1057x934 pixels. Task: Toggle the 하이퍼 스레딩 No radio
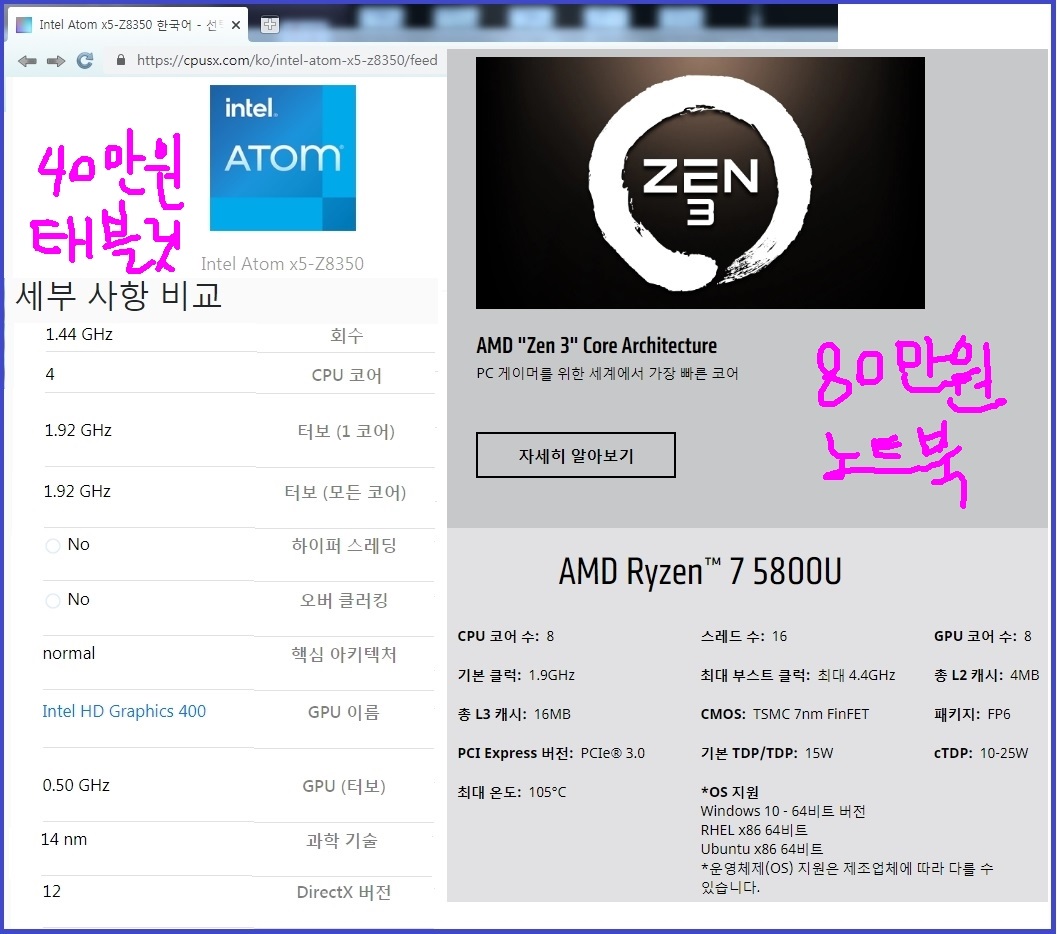(53, 545)
